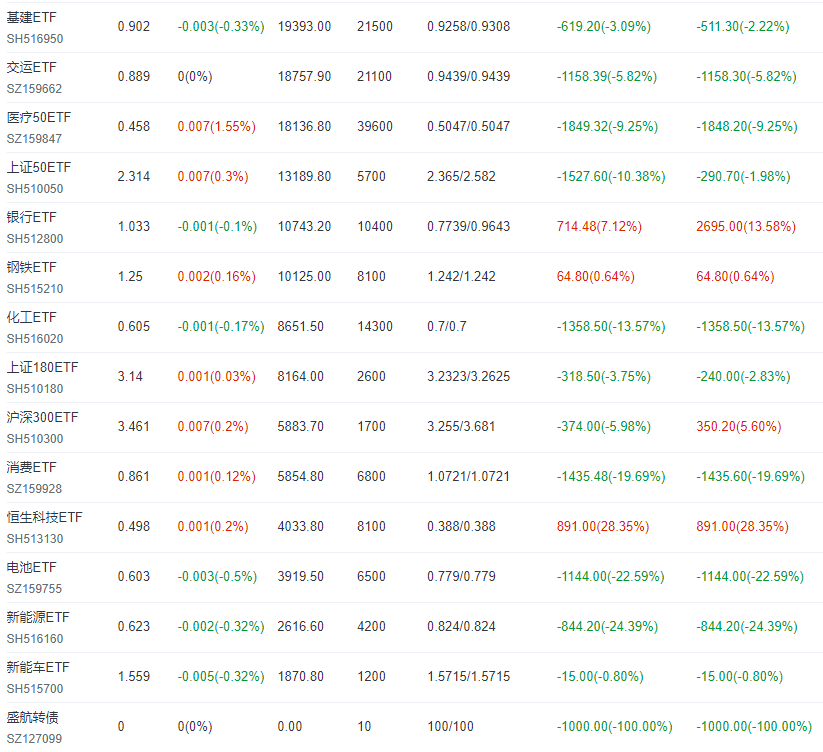Select stock code SZ127099
Viewport: 823px width, 752px height.
click(34, 739)
